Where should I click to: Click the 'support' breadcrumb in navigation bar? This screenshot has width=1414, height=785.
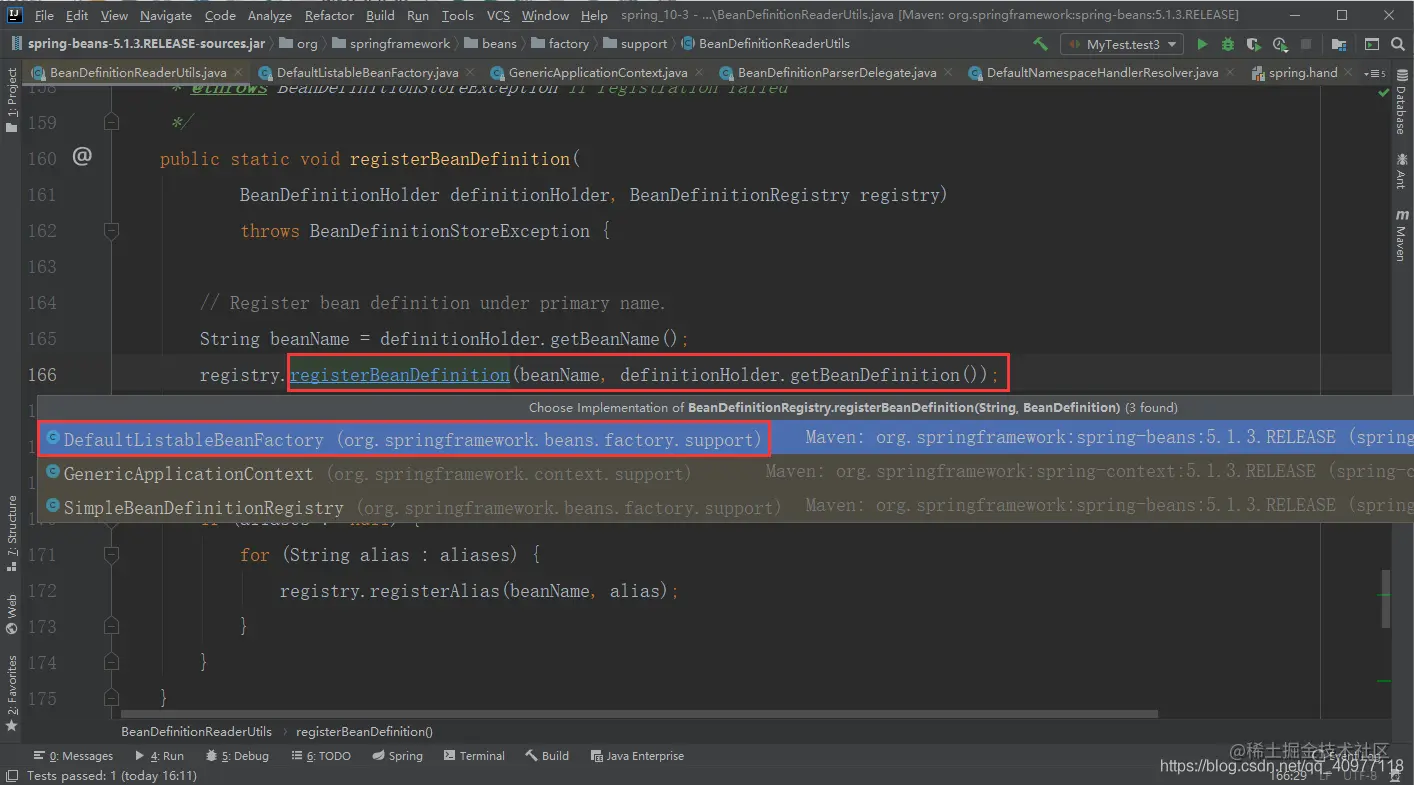(x=636, y=44)
